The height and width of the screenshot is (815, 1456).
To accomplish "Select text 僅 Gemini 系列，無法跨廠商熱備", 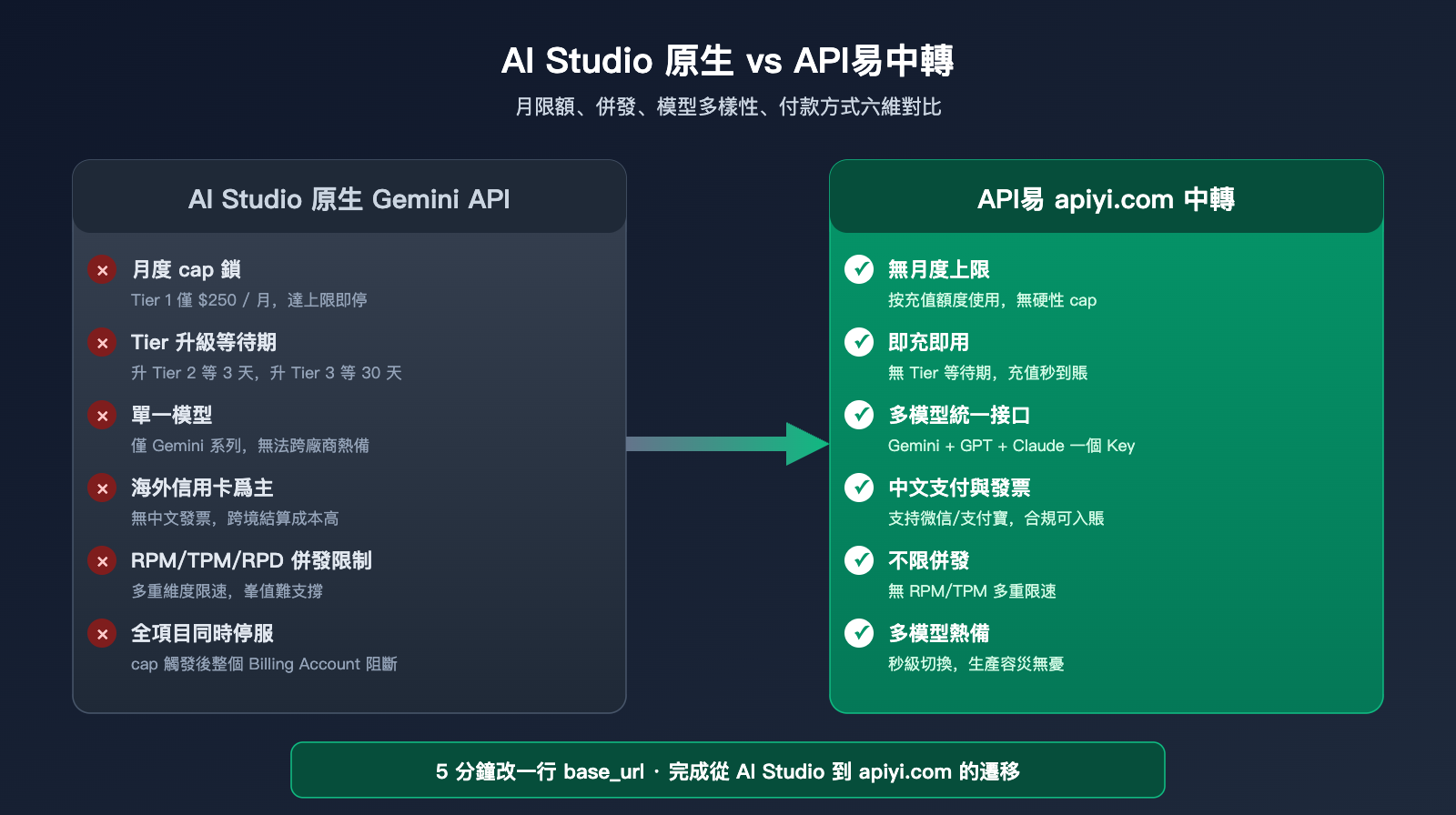I will click(x=250, y=446).
